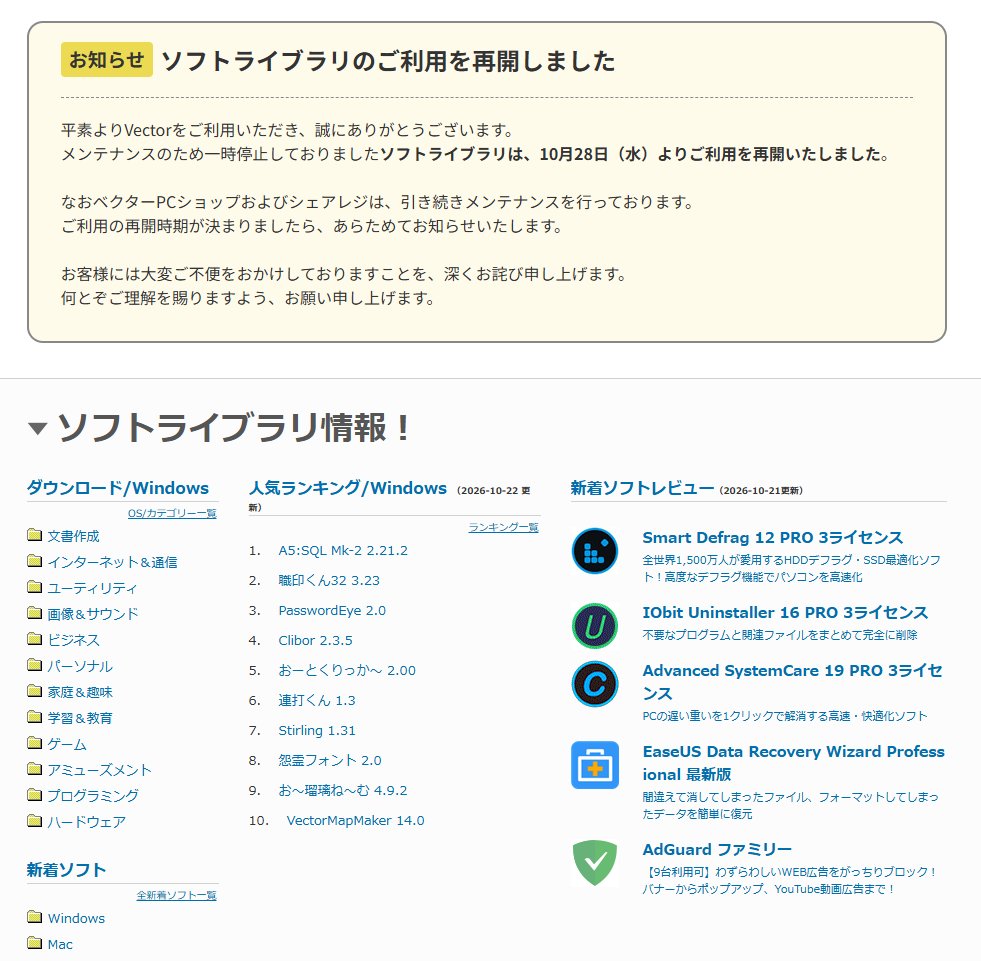Open the OS/カテゴリー一覧 link
The height and width of the screenshot is (961, 981).
[x=172, y=513]
